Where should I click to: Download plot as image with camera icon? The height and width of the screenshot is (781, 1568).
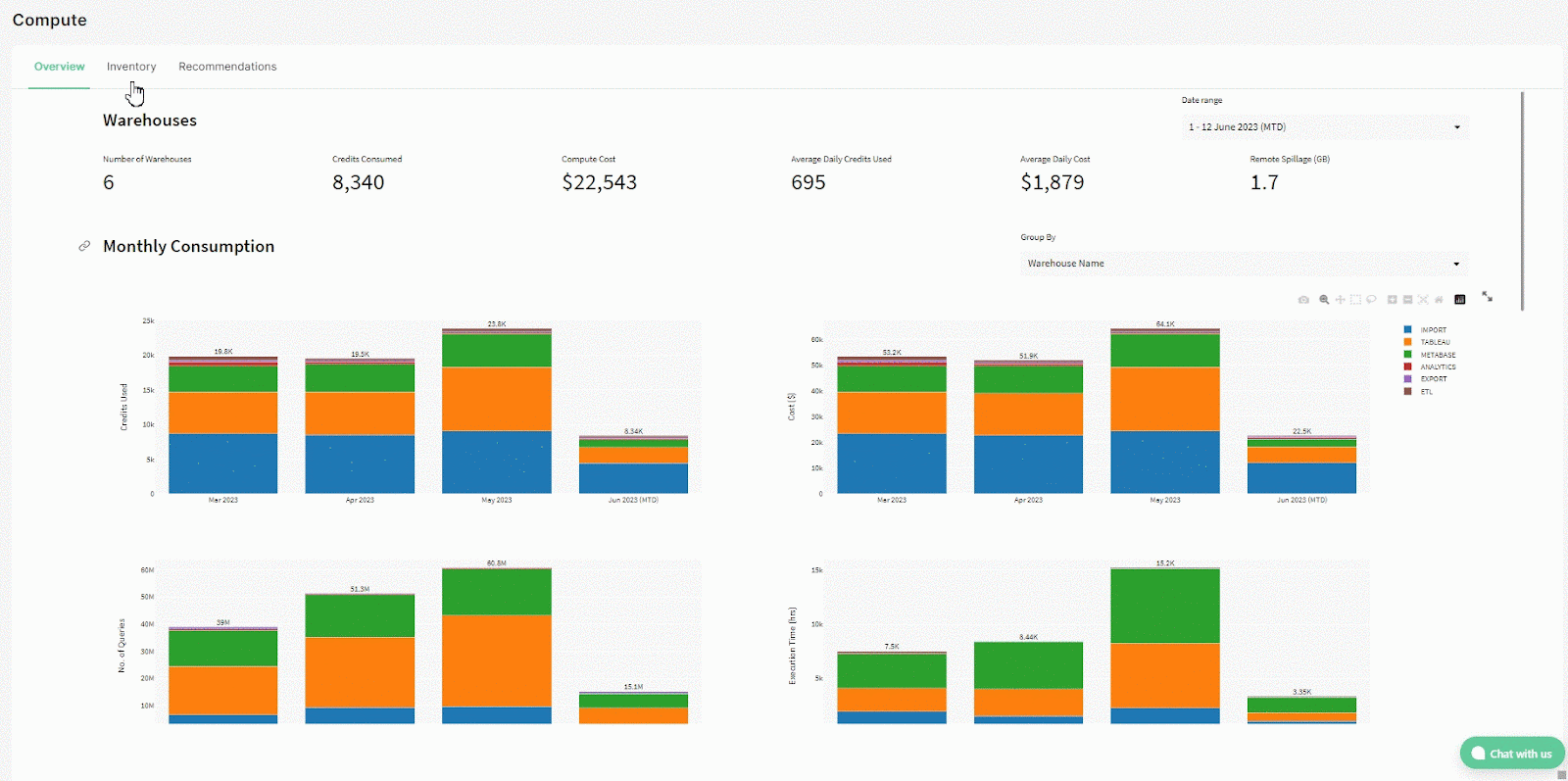click(1303, 300)
